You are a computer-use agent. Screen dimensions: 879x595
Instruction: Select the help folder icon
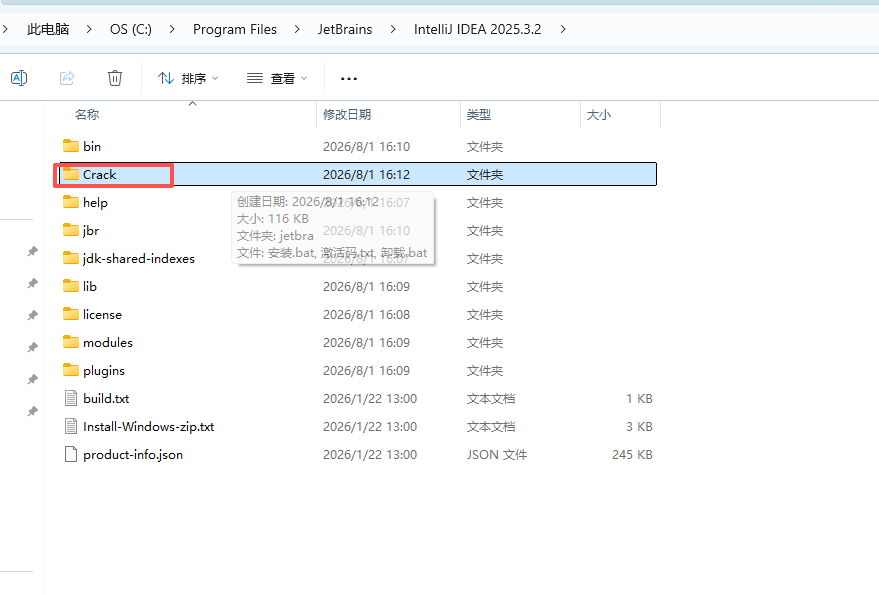tap(71, 202)
